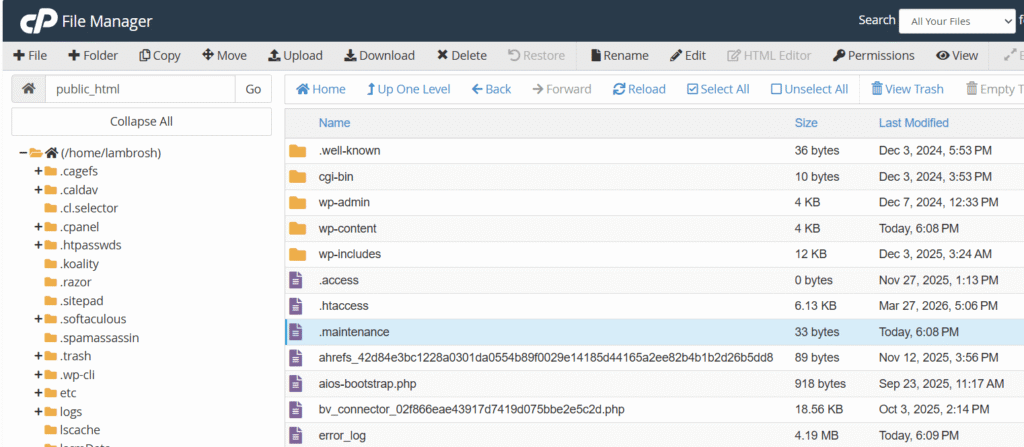Open the Upload tool
The height and width of the screenshot is (447, 1024).
[x=295, y=56]
